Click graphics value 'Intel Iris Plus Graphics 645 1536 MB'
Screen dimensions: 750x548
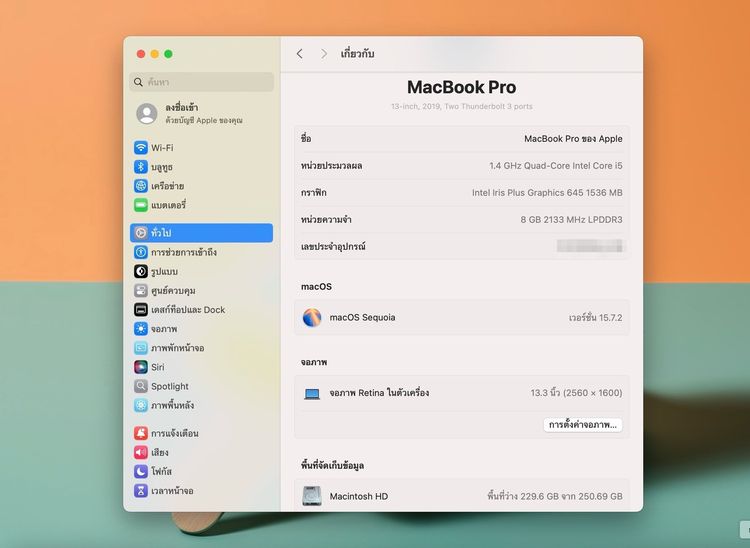pyautogui.click(x=547, y=193)
